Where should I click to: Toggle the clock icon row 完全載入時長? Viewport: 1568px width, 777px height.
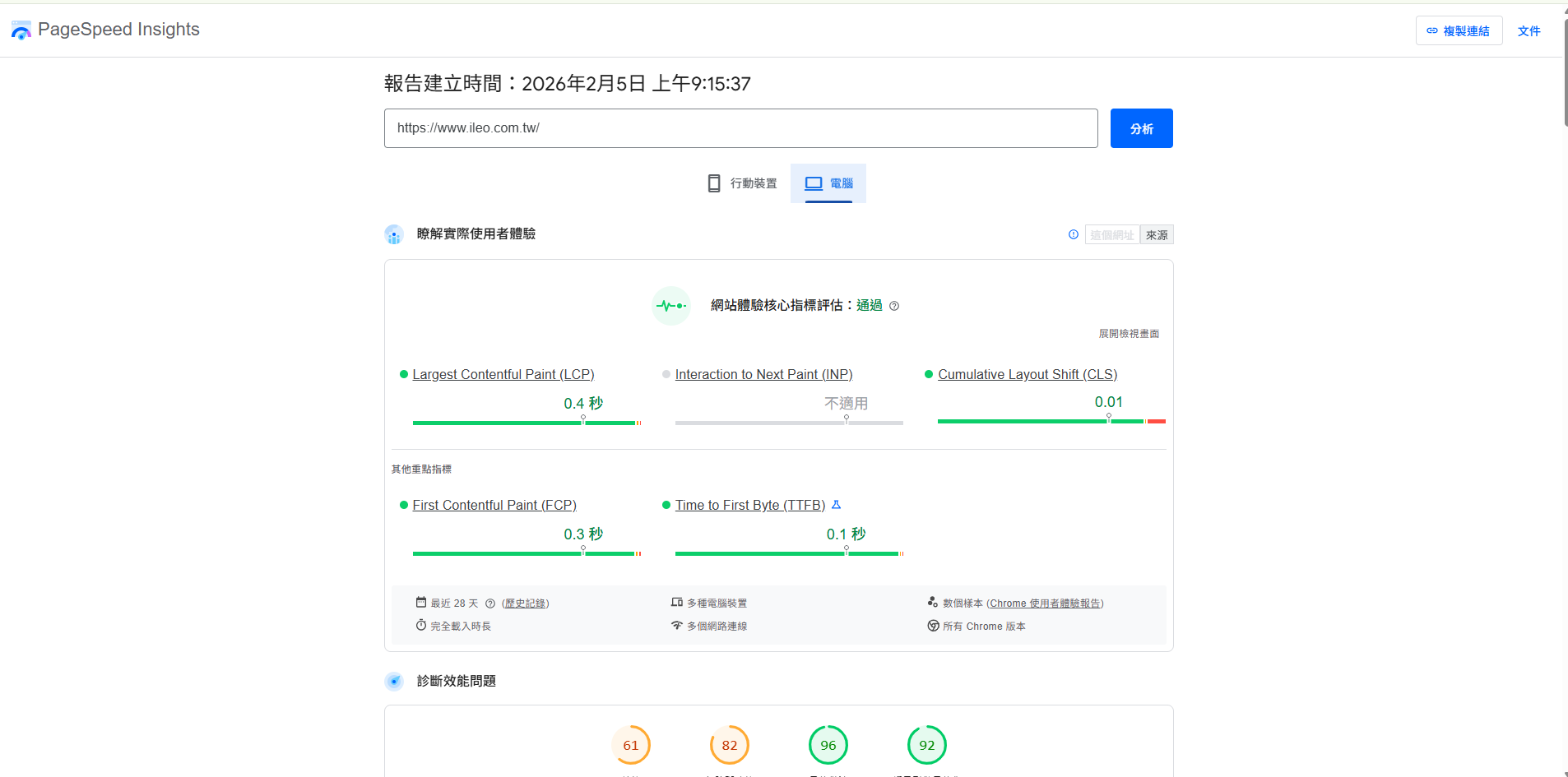coord(420,625)
